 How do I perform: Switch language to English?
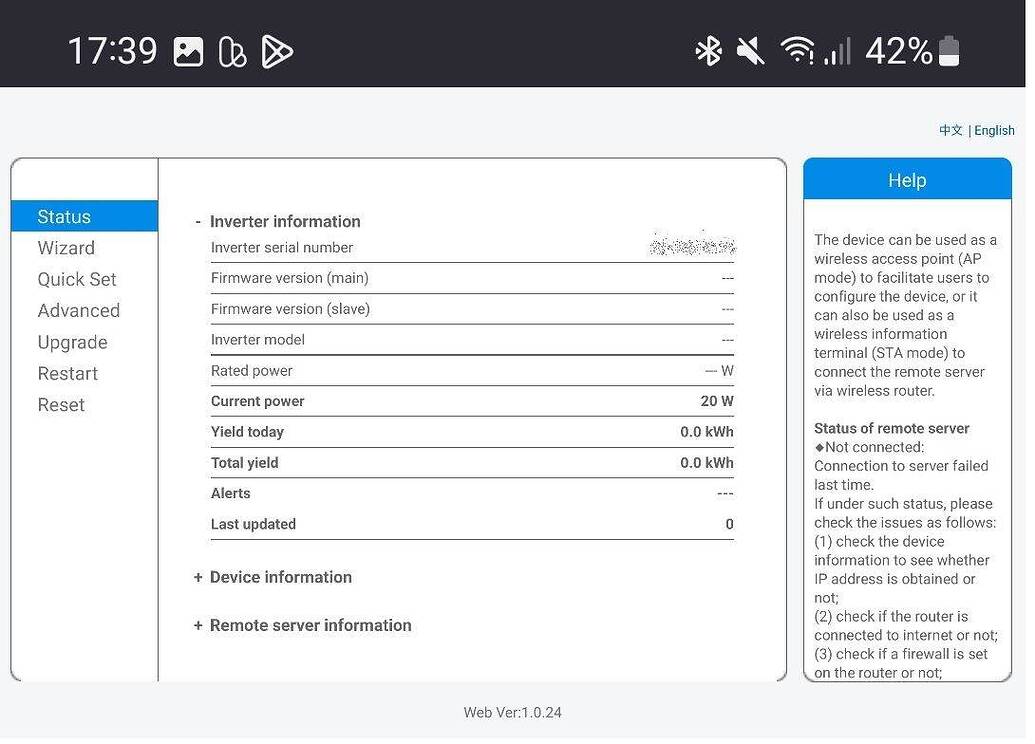tap(994, 131)
